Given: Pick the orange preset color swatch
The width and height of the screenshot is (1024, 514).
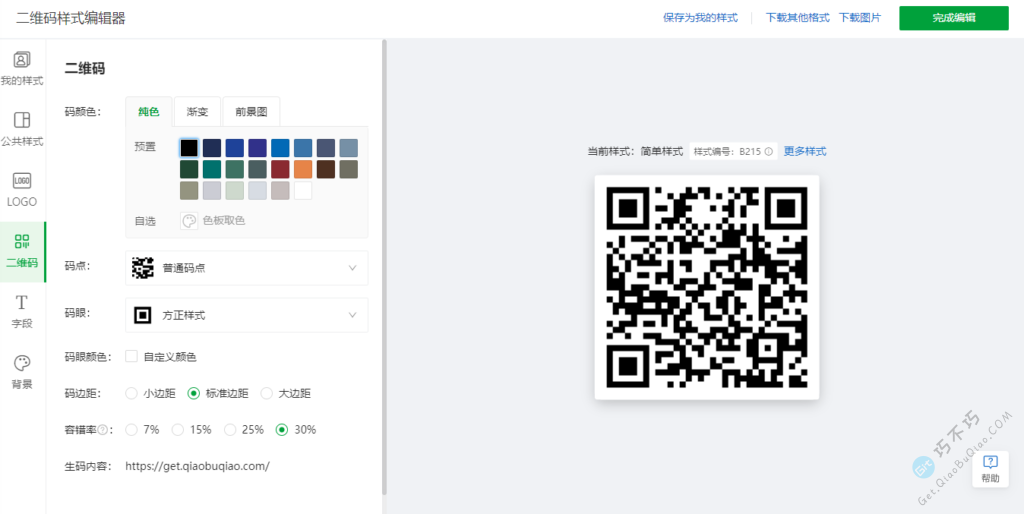Looking at the screenshot, I should (x=303, y=169).
